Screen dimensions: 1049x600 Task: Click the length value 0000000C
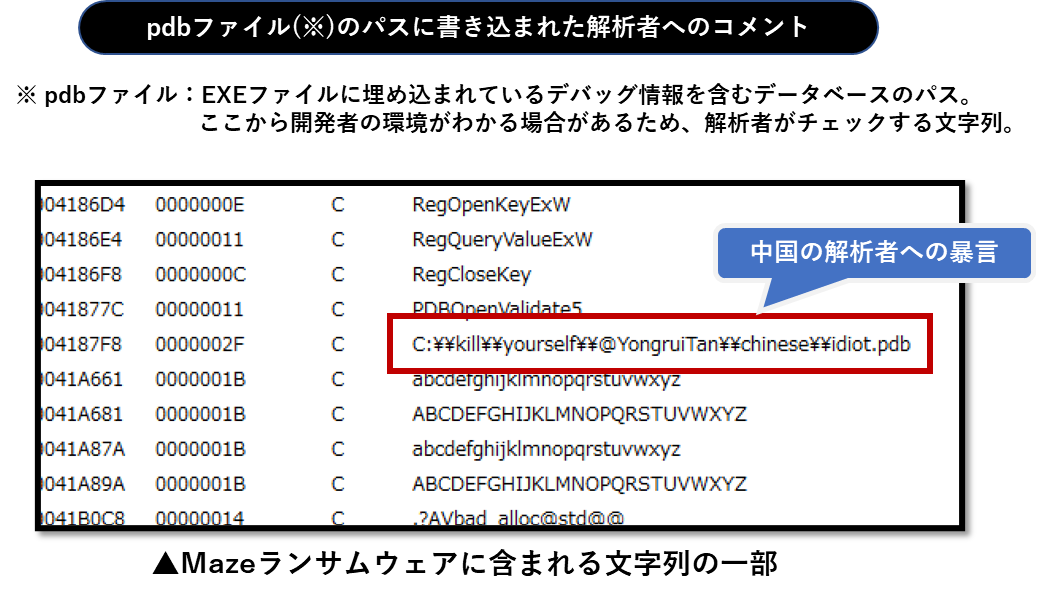click(x=200, y=274)
